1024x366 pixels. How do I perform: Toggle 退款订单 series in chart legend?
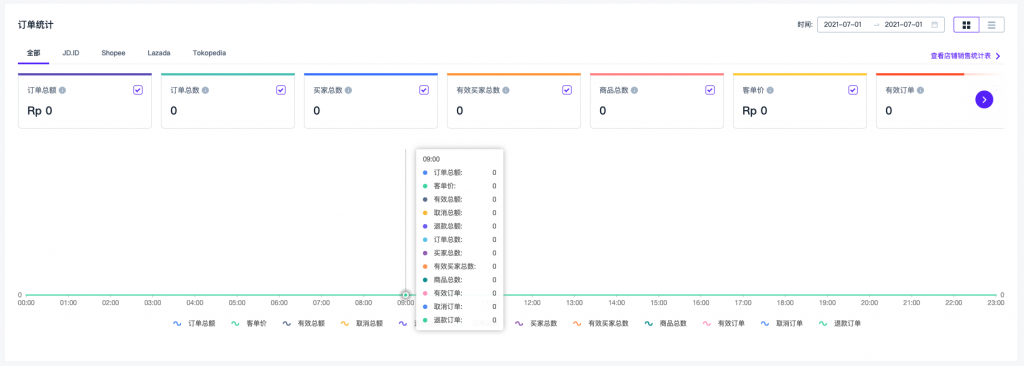[840, 324]
